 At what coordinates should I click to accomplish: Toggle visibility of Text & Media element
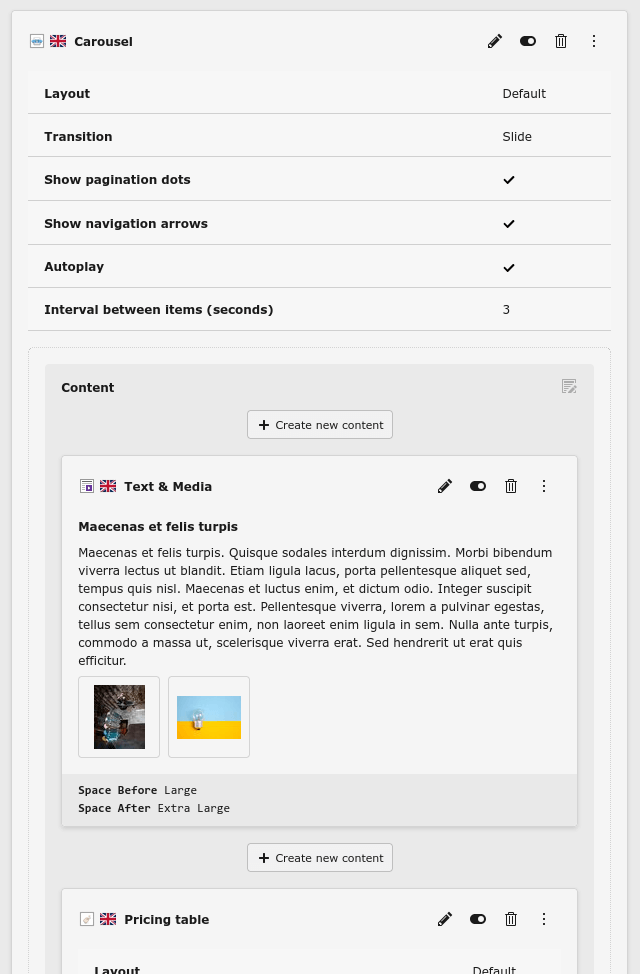(x=478, y=486)
